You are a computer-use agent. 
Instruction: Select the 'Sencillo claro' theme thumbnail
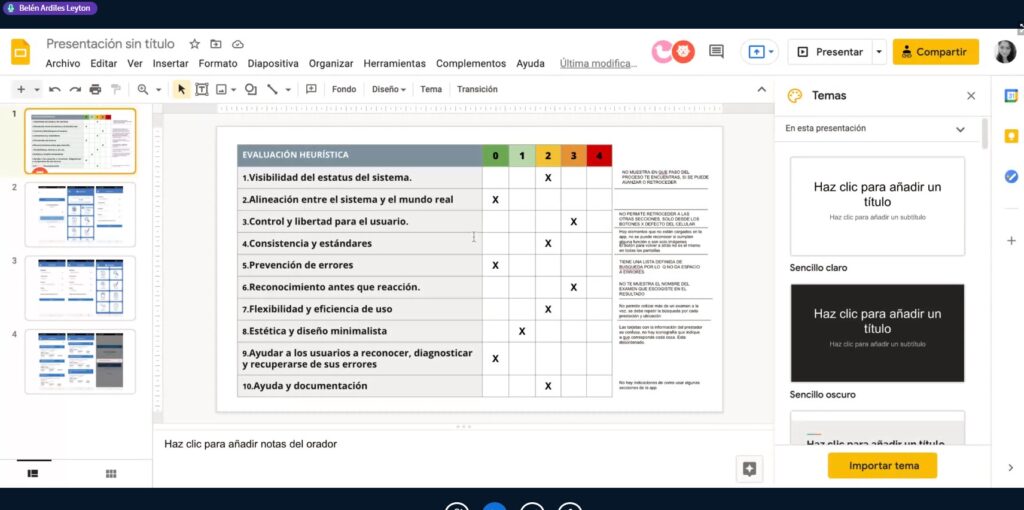click(x=877, y=206)
